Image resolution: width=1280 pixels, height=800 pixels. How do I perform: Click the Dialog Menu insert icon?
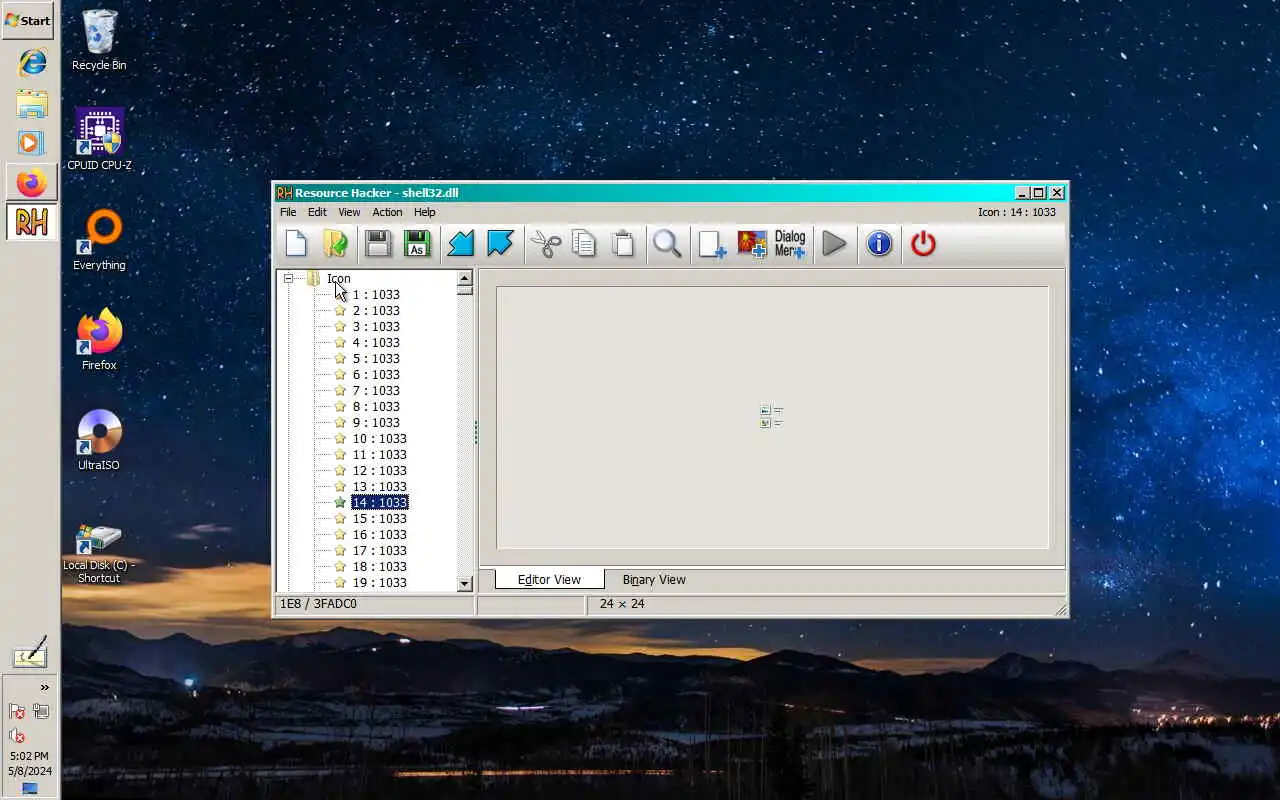[x=790, y=243]
